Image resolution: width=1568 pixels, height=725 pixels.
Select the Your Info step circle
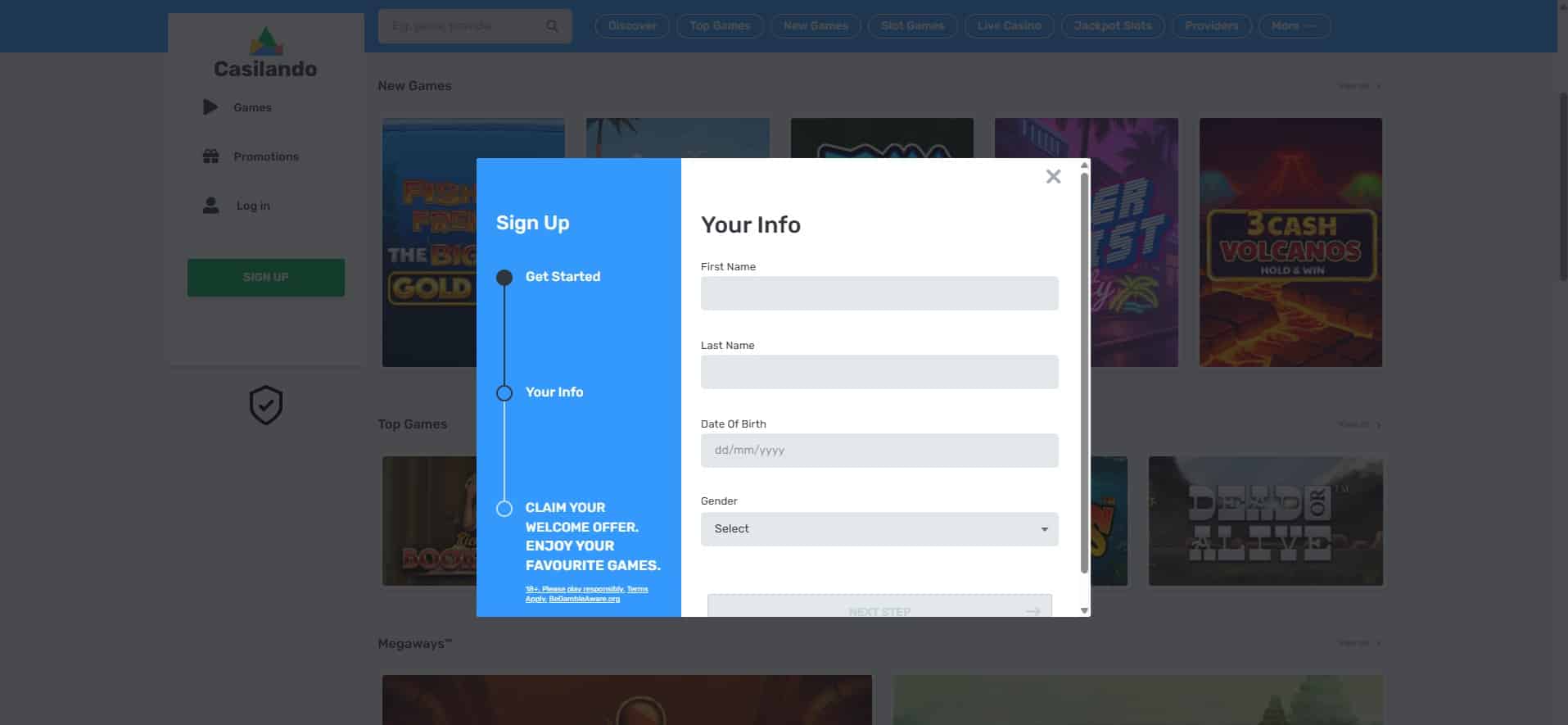pos(504,393)
